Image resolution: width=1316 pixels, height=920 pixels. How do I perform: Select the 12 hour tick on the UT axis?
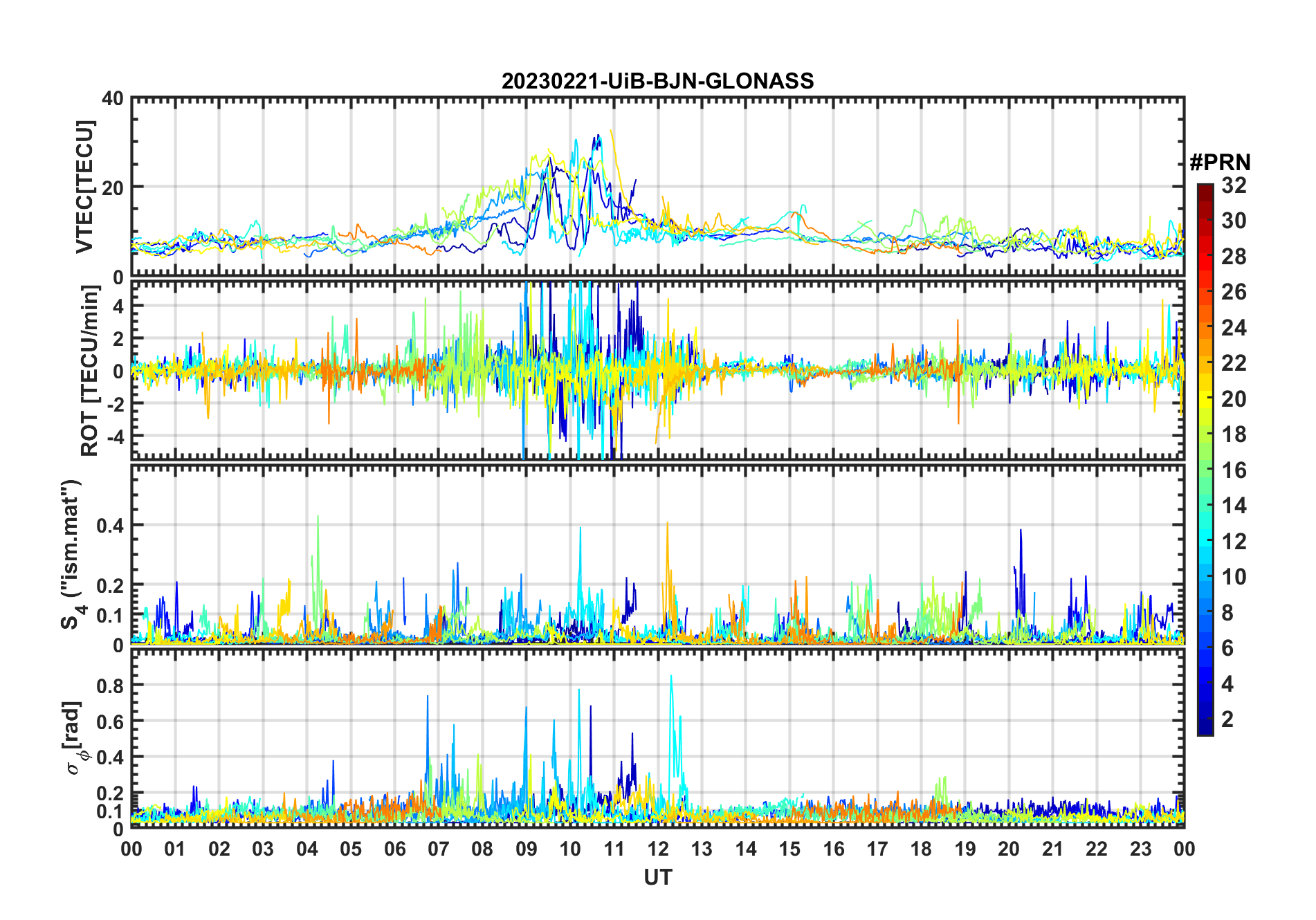coord(658,849)
